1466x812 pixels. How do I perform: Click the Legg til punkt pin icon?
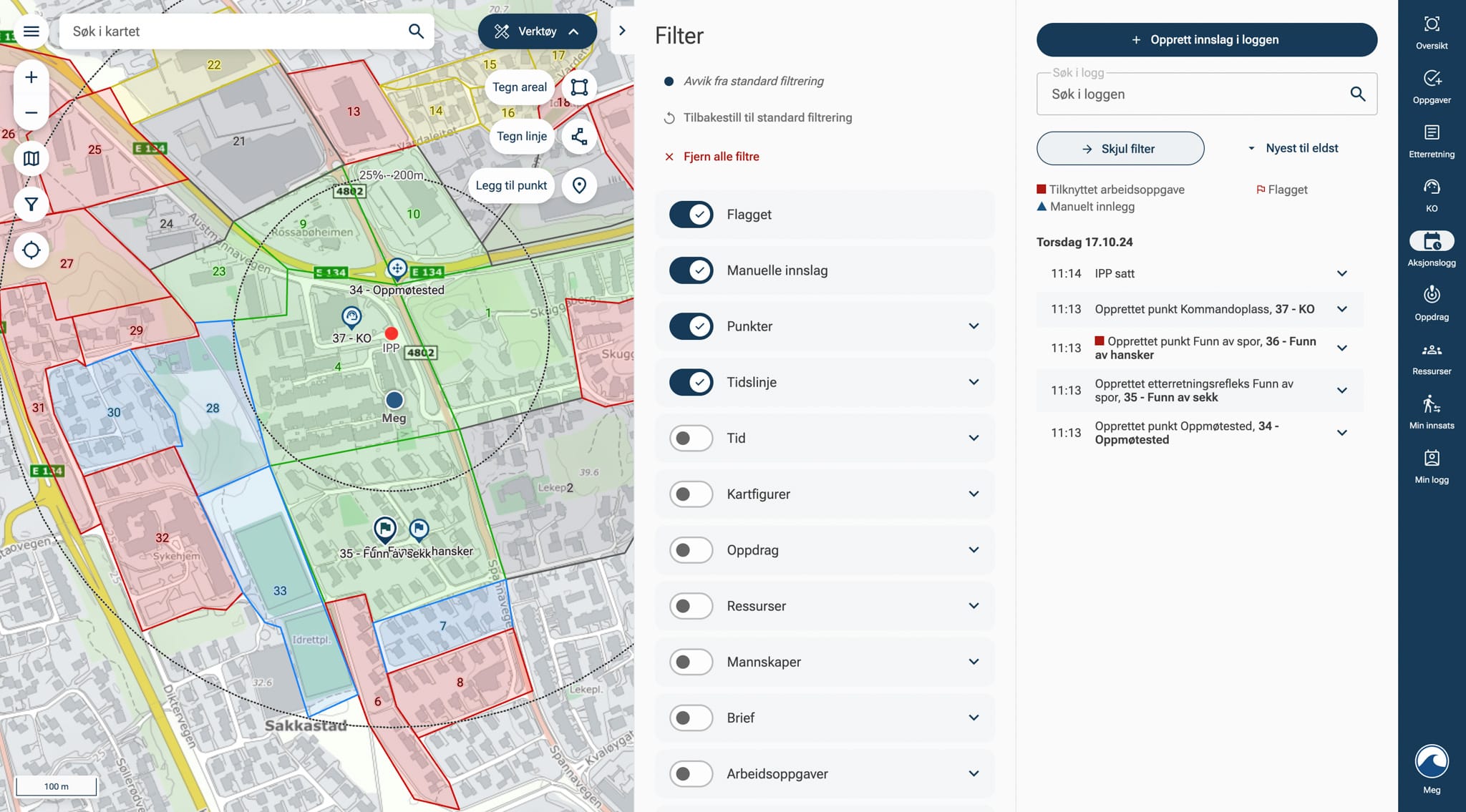pos(579,185)
